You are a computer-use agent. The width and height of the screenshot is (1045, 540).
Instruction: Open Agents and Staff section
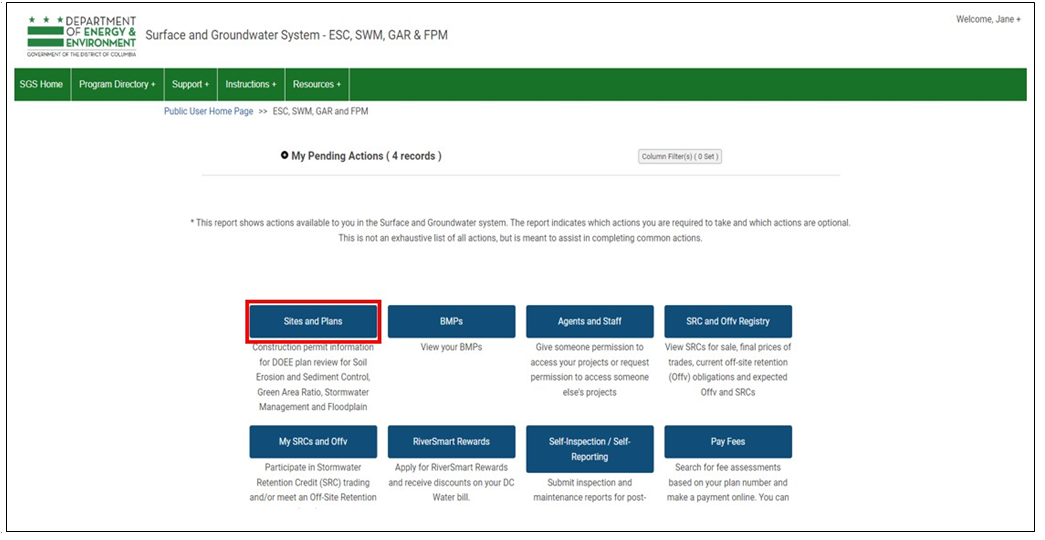[x=589, y=322]
